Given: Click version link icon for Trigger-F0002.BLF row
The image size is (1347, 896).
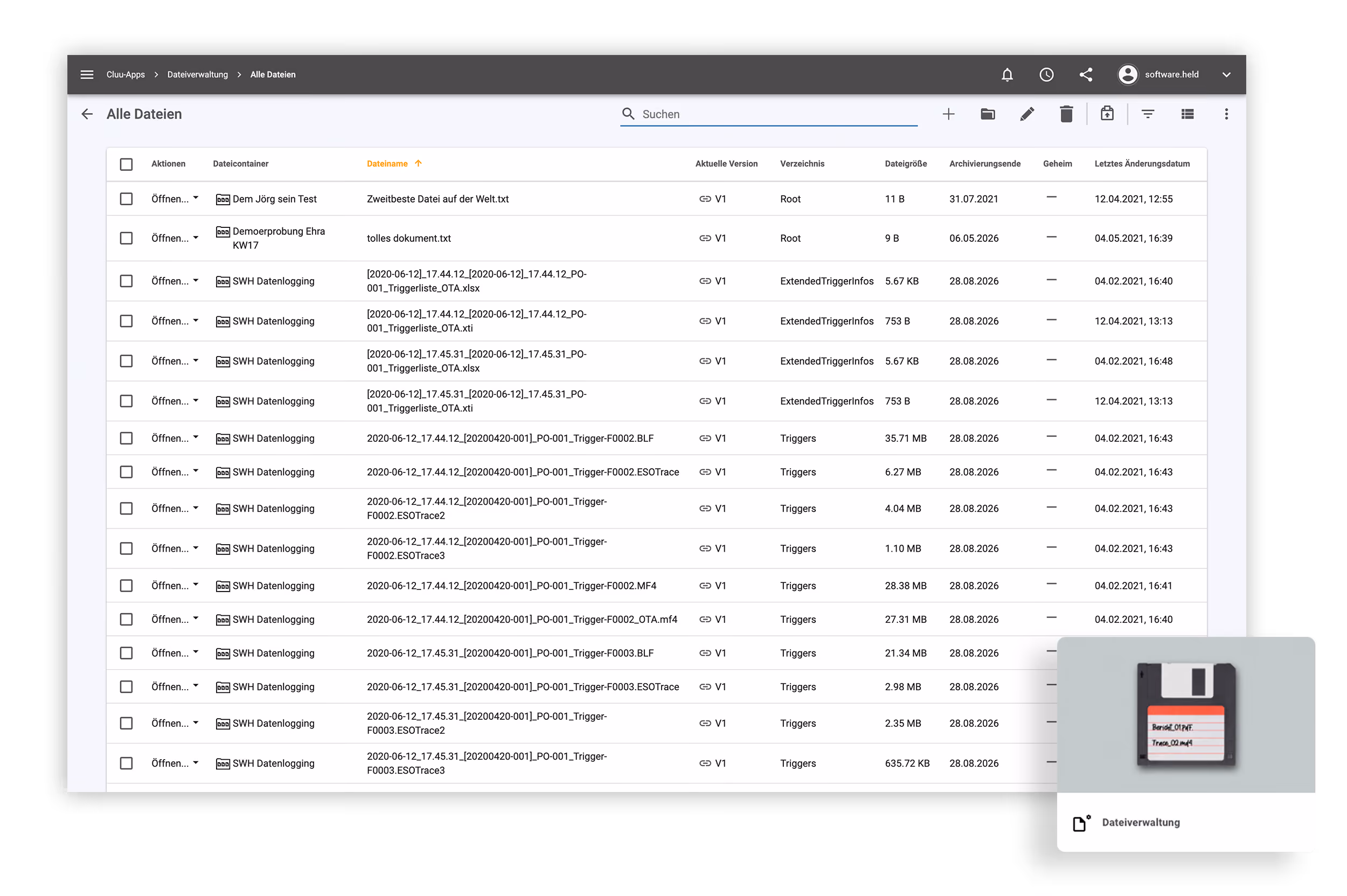Looking at the screenshot, I should tap(705, 438).
